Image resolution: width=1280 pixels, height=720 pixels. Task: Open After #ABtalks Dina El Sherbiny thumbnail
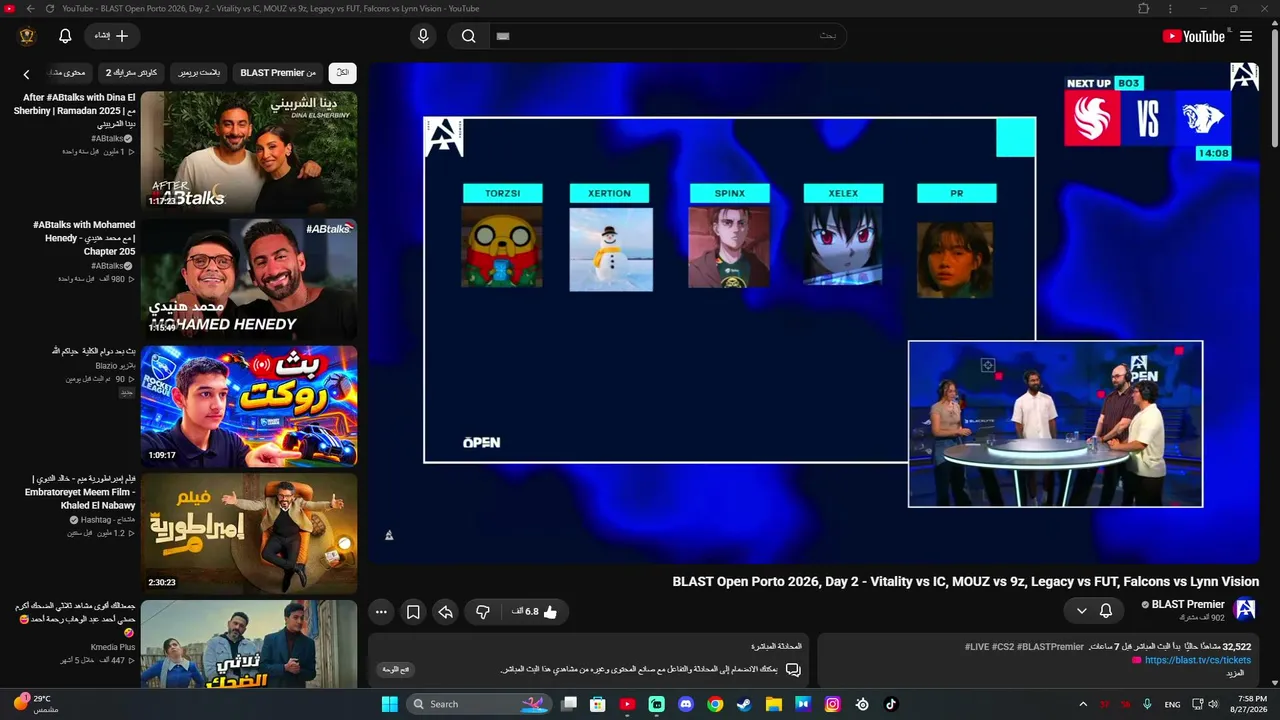click(249, 150)
